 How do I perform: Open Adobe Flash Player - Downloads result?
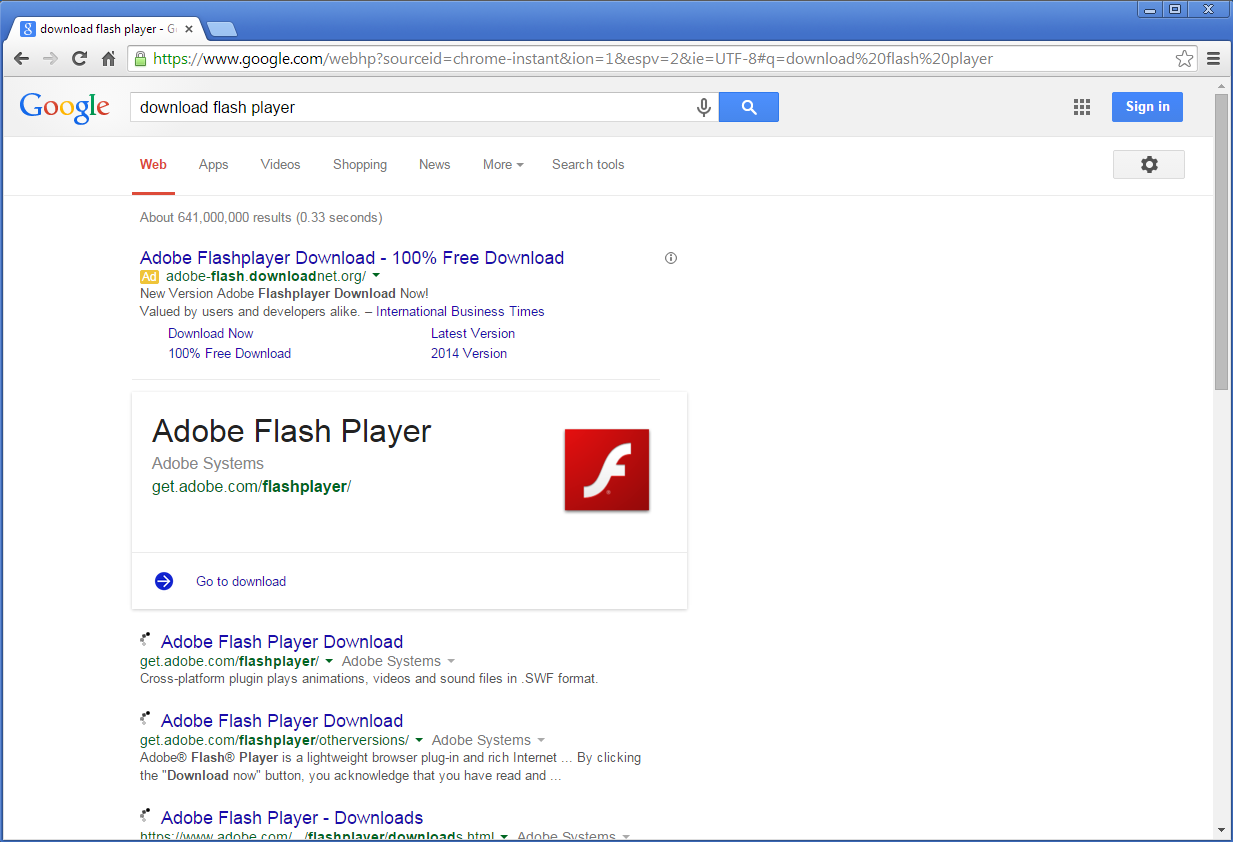[x=292, y=818]
